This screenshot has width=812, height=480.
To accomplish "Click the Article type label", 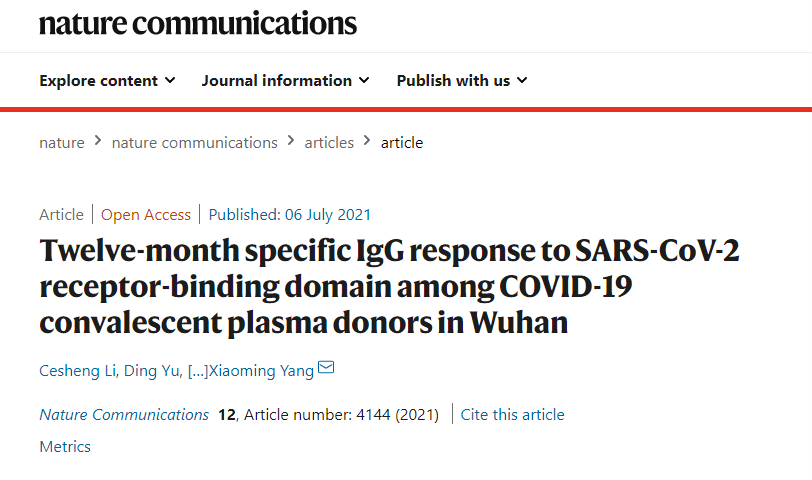I will (x=61, y=215).
